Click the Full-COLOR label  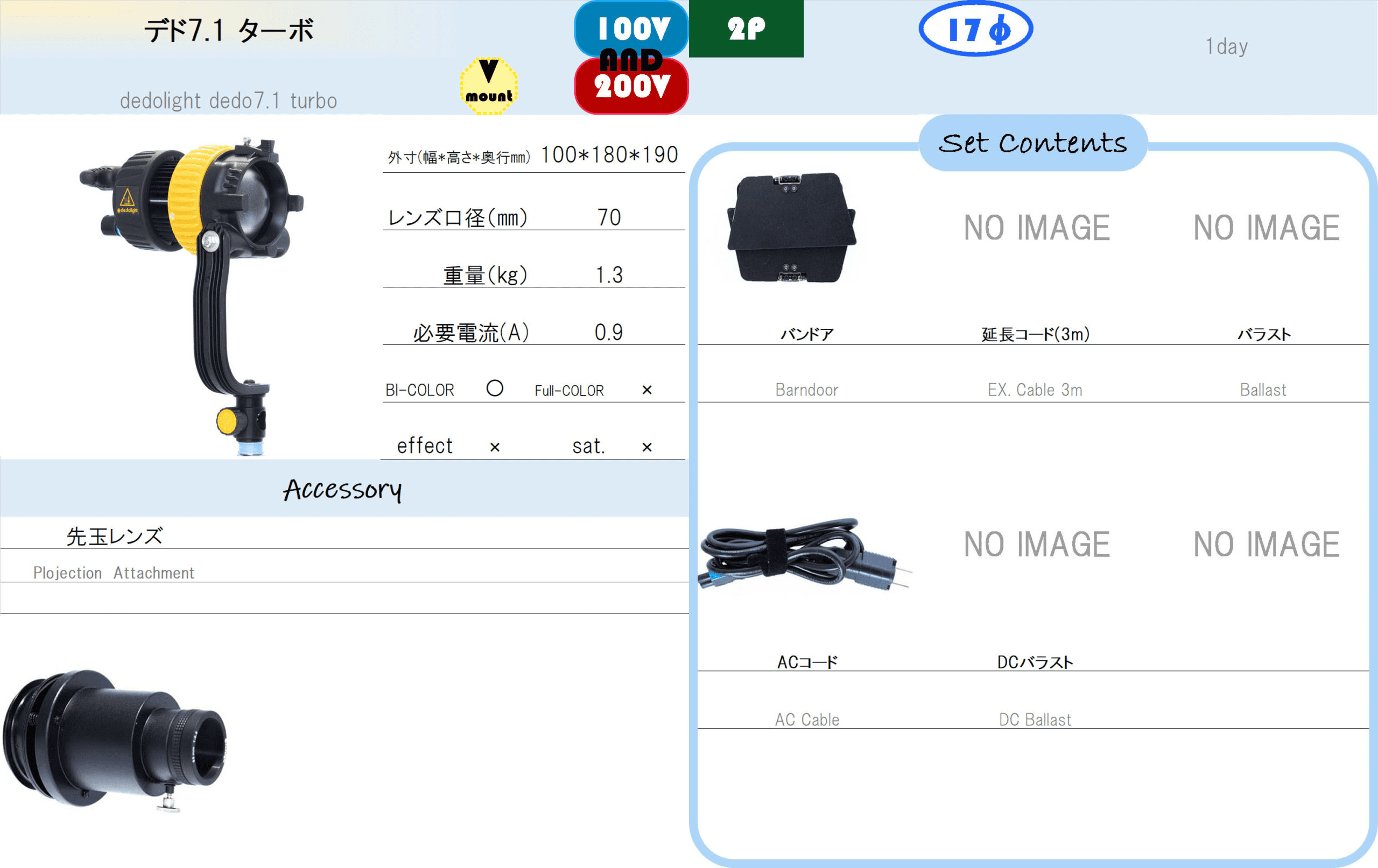coord(570,391)
